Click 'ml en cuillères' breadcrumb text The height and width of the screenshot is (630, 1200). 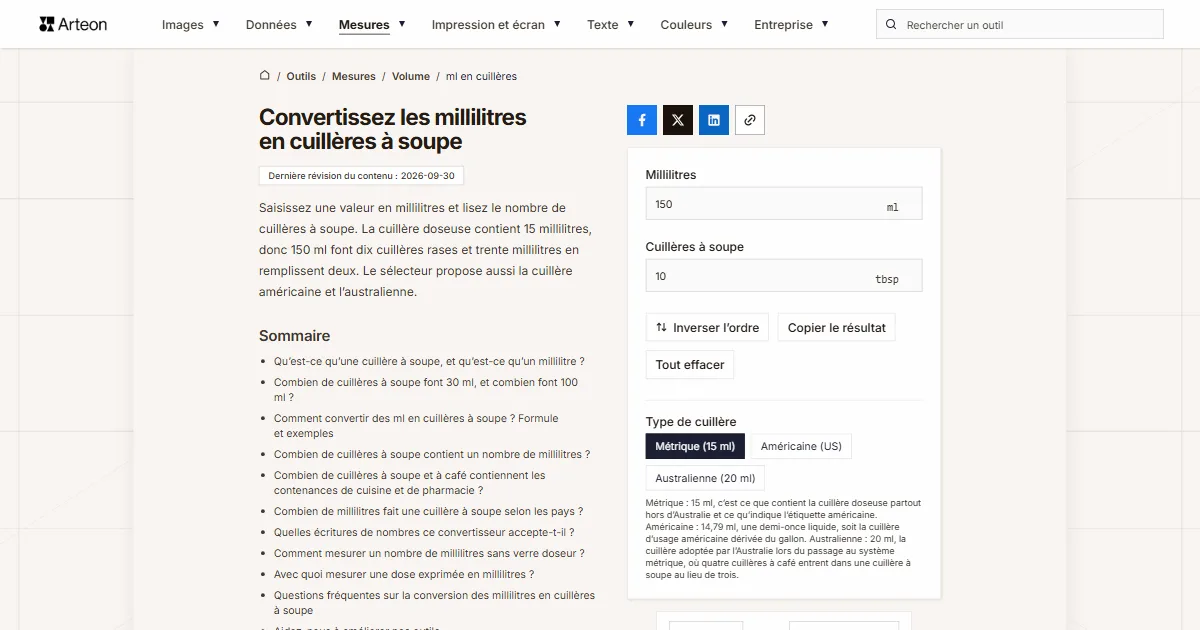click(x=481, y=76)
